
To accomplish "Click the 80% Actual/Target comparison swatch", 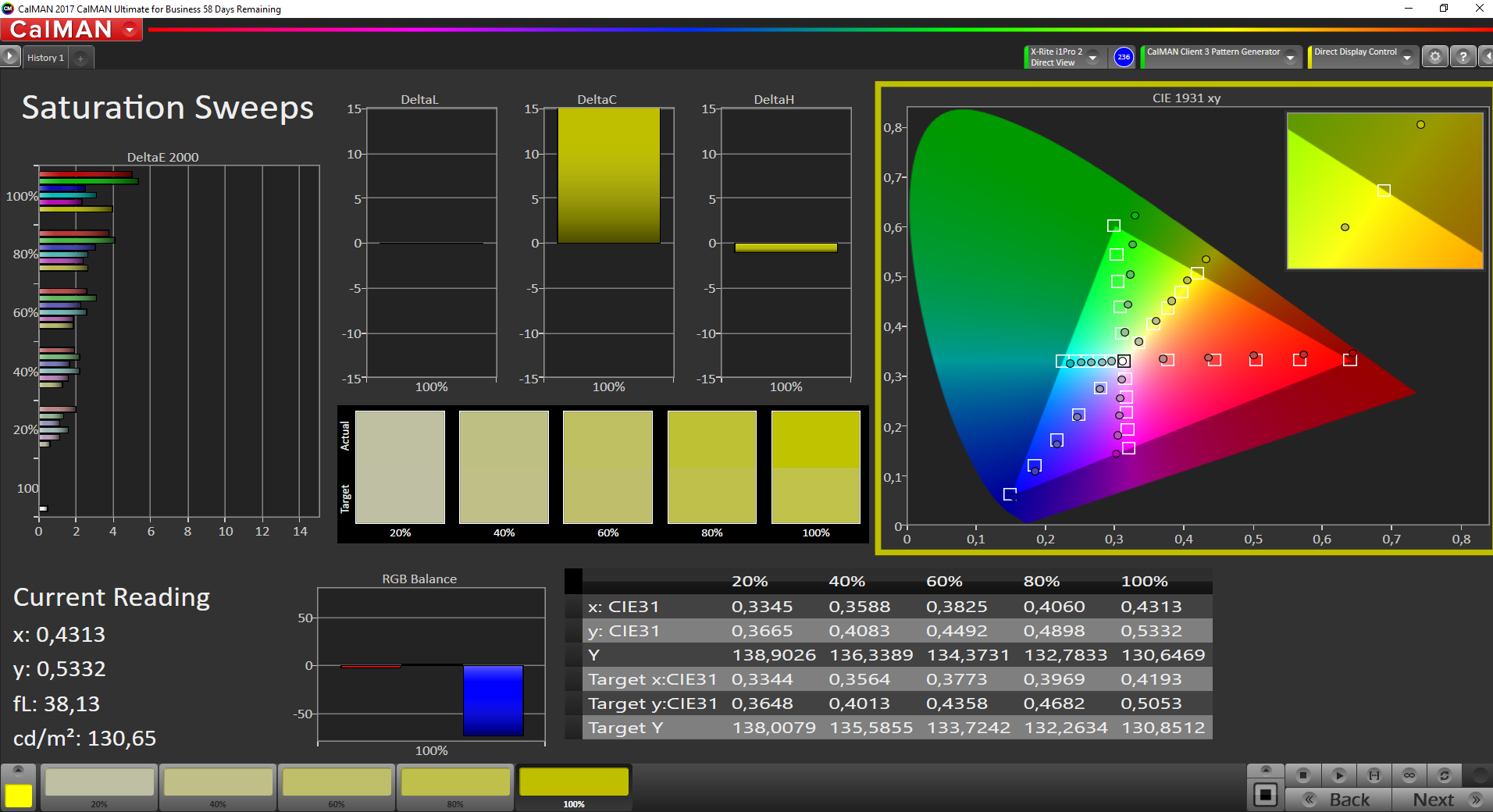I will point(712,467).
